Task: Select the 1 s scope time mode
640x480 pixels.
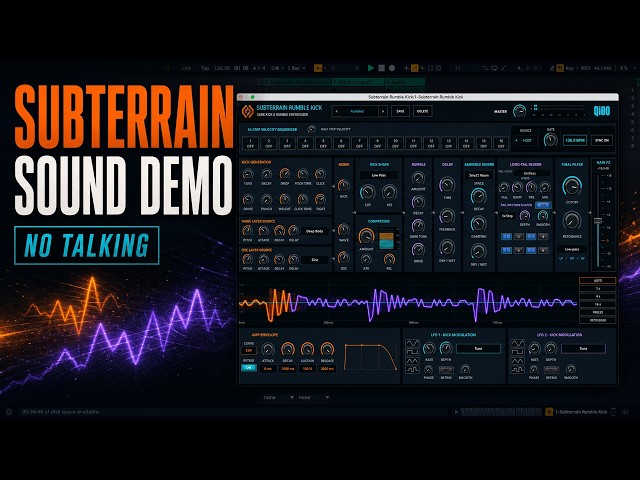Action: [x=598, y=289]
